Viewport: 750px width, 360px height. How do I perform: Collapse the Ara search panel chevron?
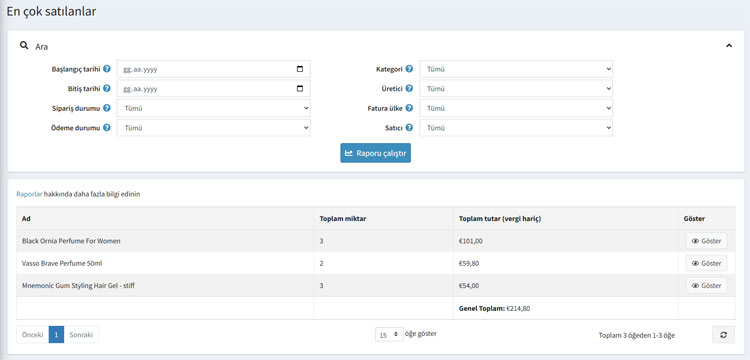click(729, 46)
